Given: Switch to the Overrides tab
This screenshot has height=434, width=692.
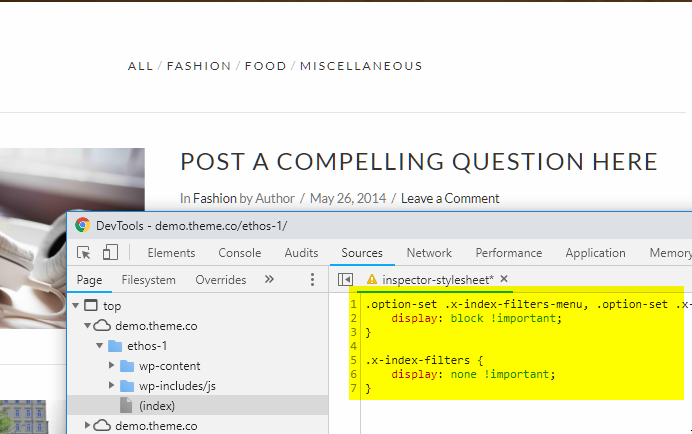Looking at the screenshot, I should point(221,280).
